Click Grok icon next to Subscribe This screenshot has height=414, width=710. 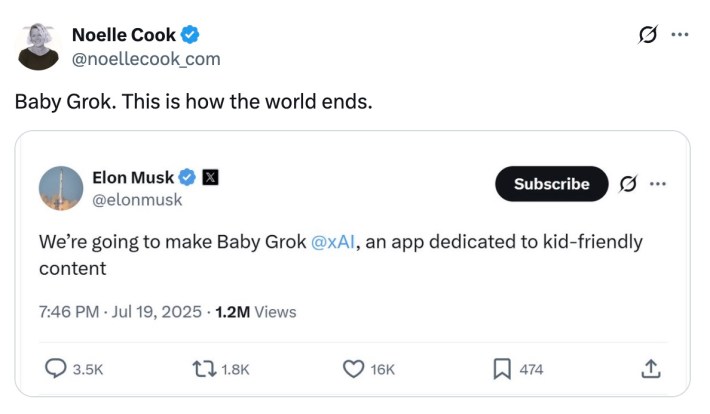[x=629, y=184]
